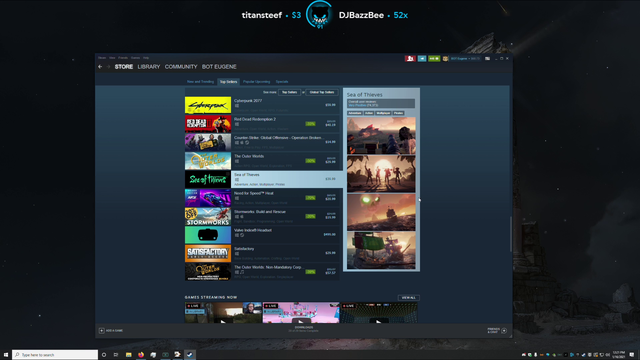Go to the STORE section
The height and width of the screenshot is (360, 640).
[x=124, y=67]
